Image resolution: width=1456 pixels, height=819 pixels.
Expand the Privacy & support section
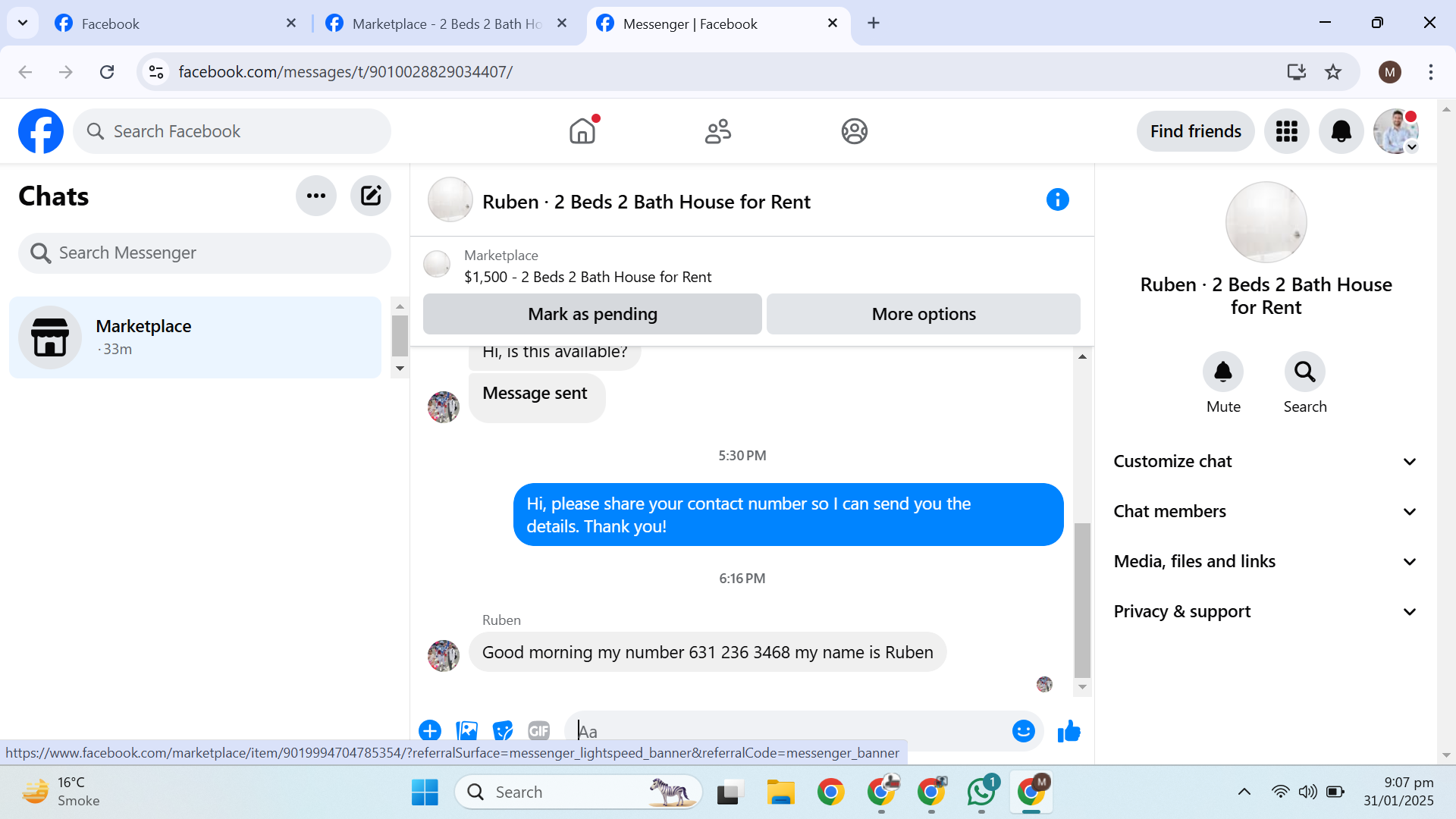[1266, 611]
